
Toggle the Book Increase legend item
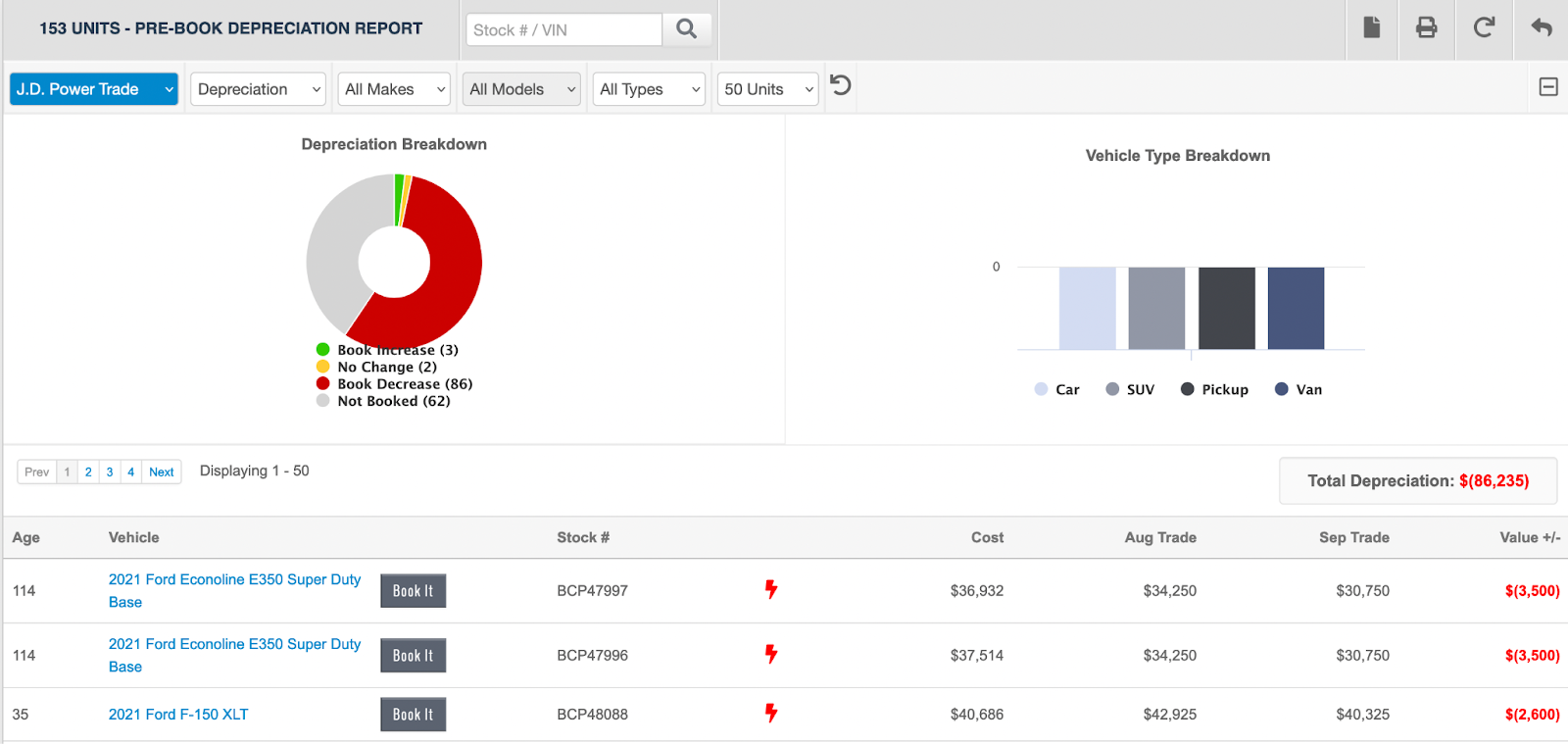click(x=387, y=350)
